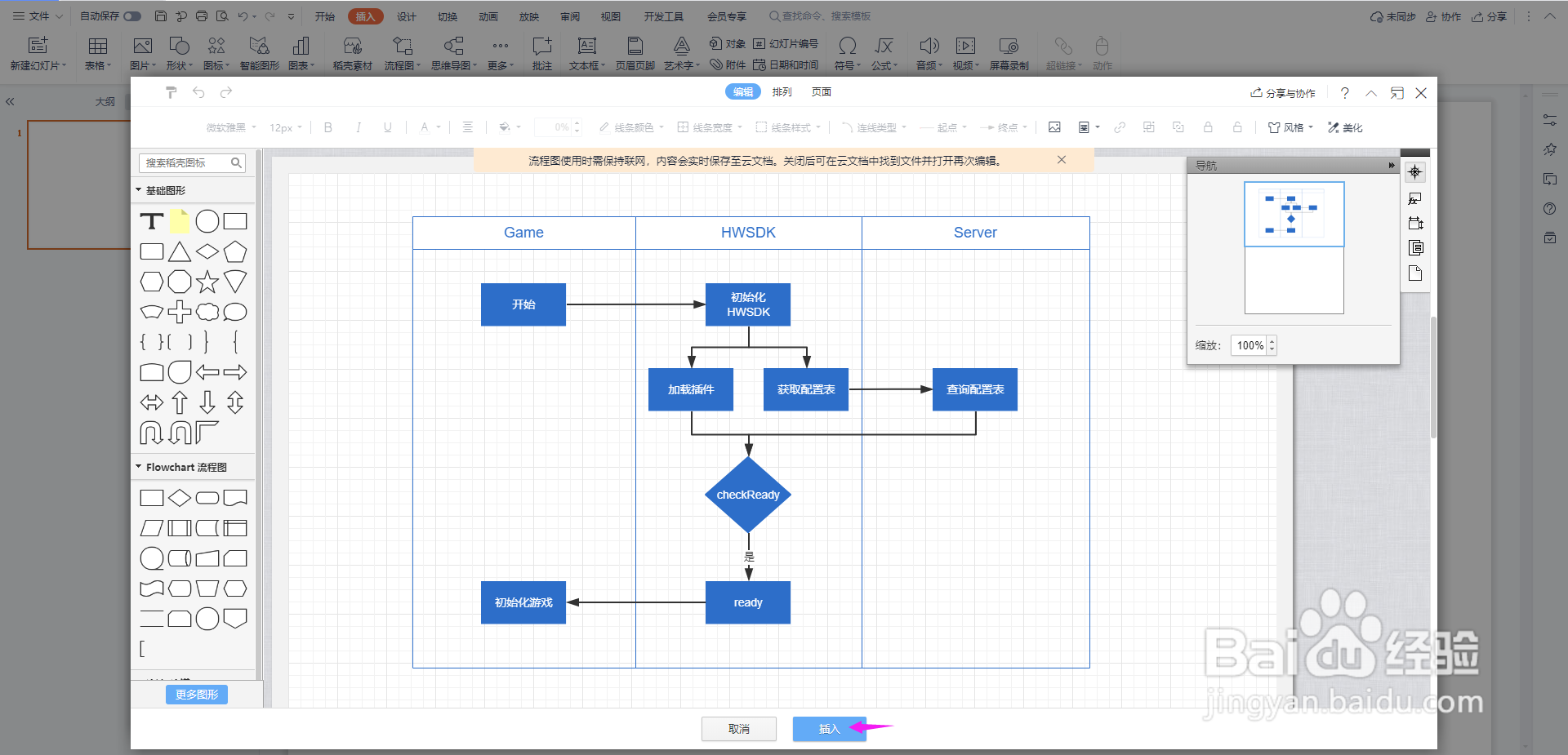1568x755 pixels.
Task: Click the 取消 cancel button
Action: [739, 729]
